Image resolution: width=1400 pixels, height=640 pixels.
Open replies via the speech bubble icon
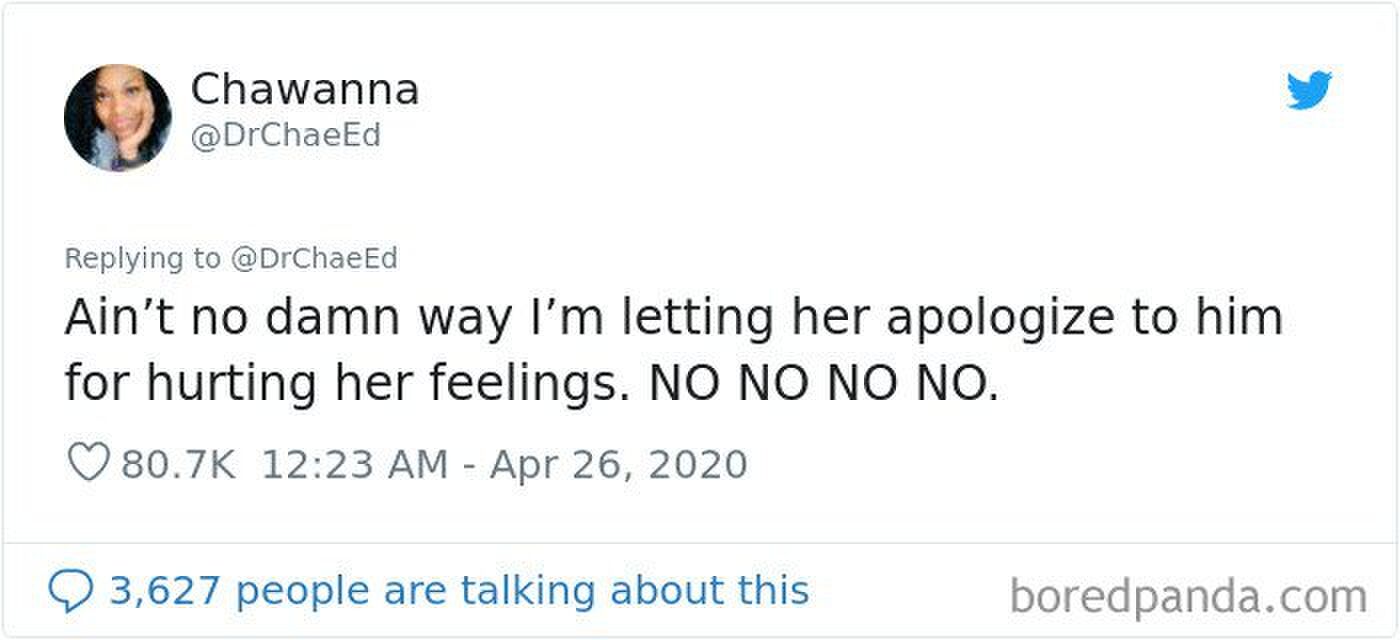(68, 590)
